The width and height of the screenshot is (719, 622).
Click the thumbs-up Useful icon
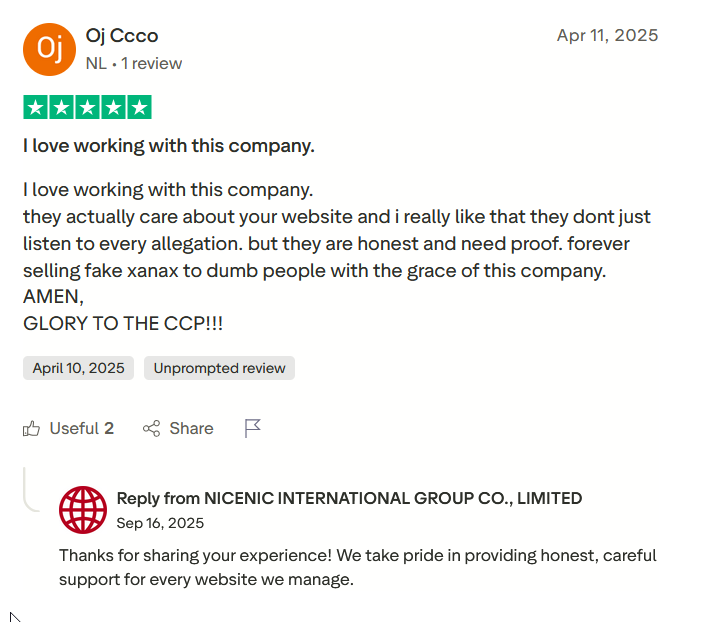pos(32,429)
